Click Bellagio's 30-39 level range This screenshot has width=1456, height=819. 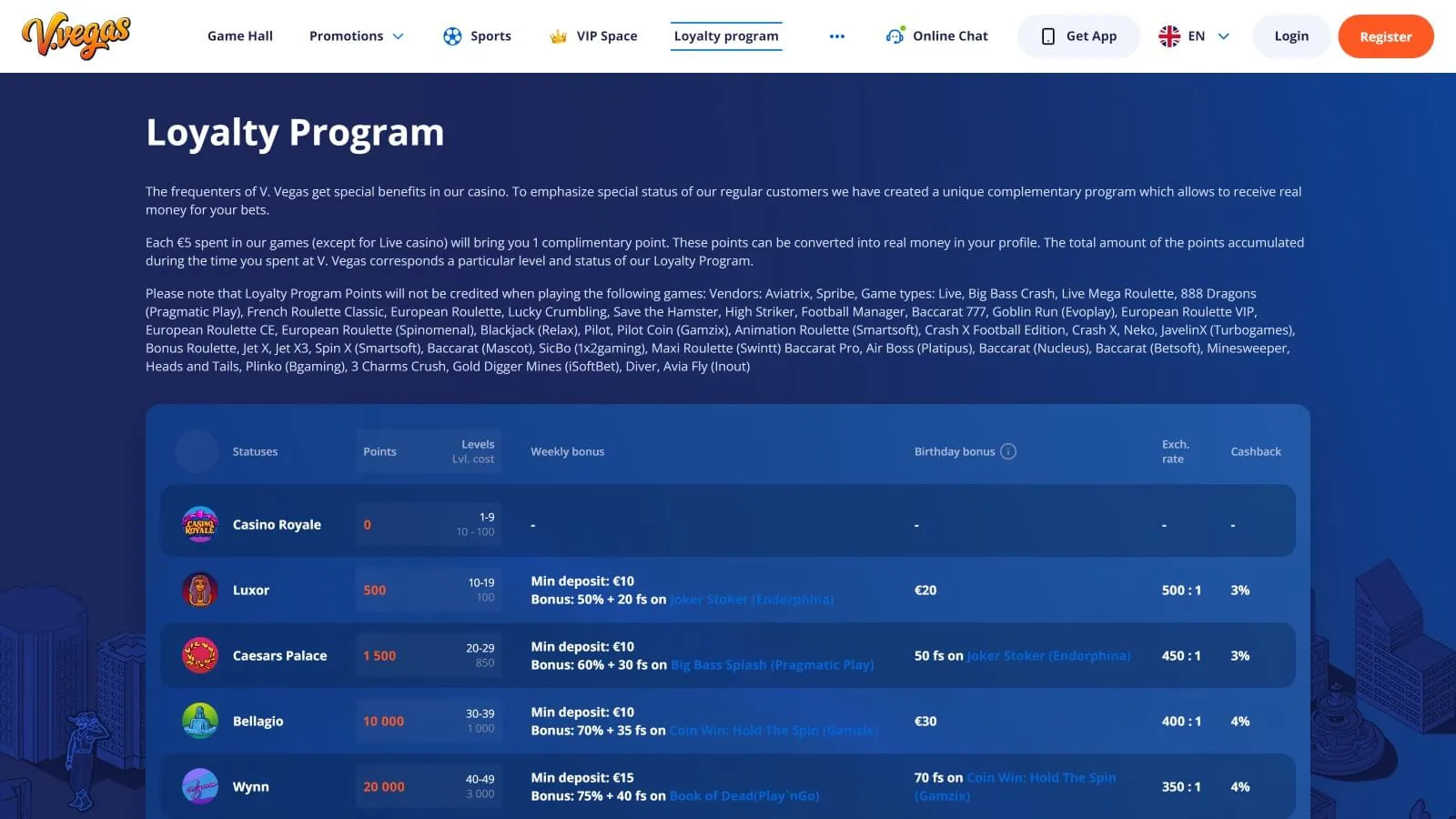tap(480, 713)
